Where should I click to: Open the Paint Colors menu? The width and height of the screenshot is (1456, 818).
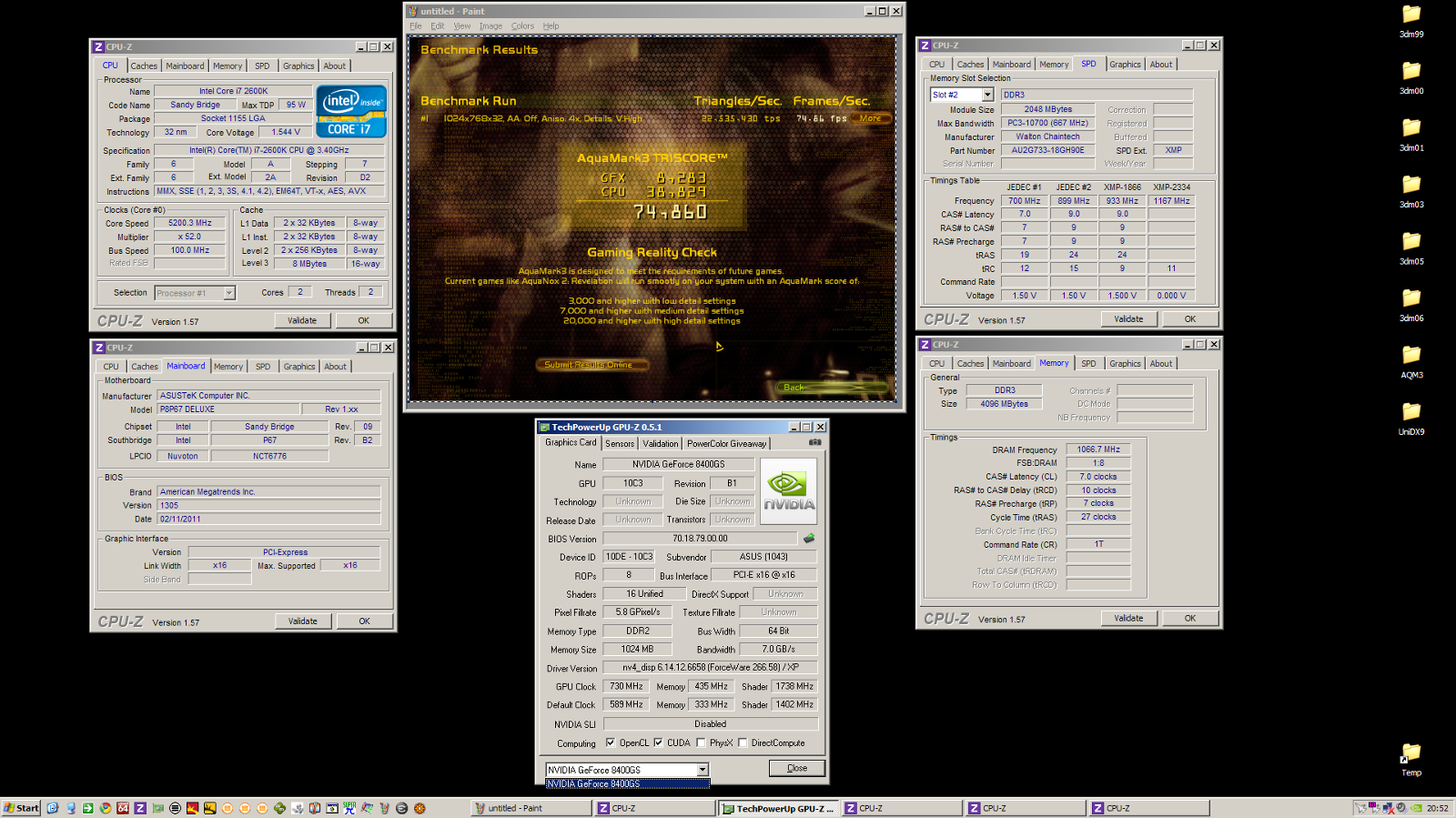[523, 26]
